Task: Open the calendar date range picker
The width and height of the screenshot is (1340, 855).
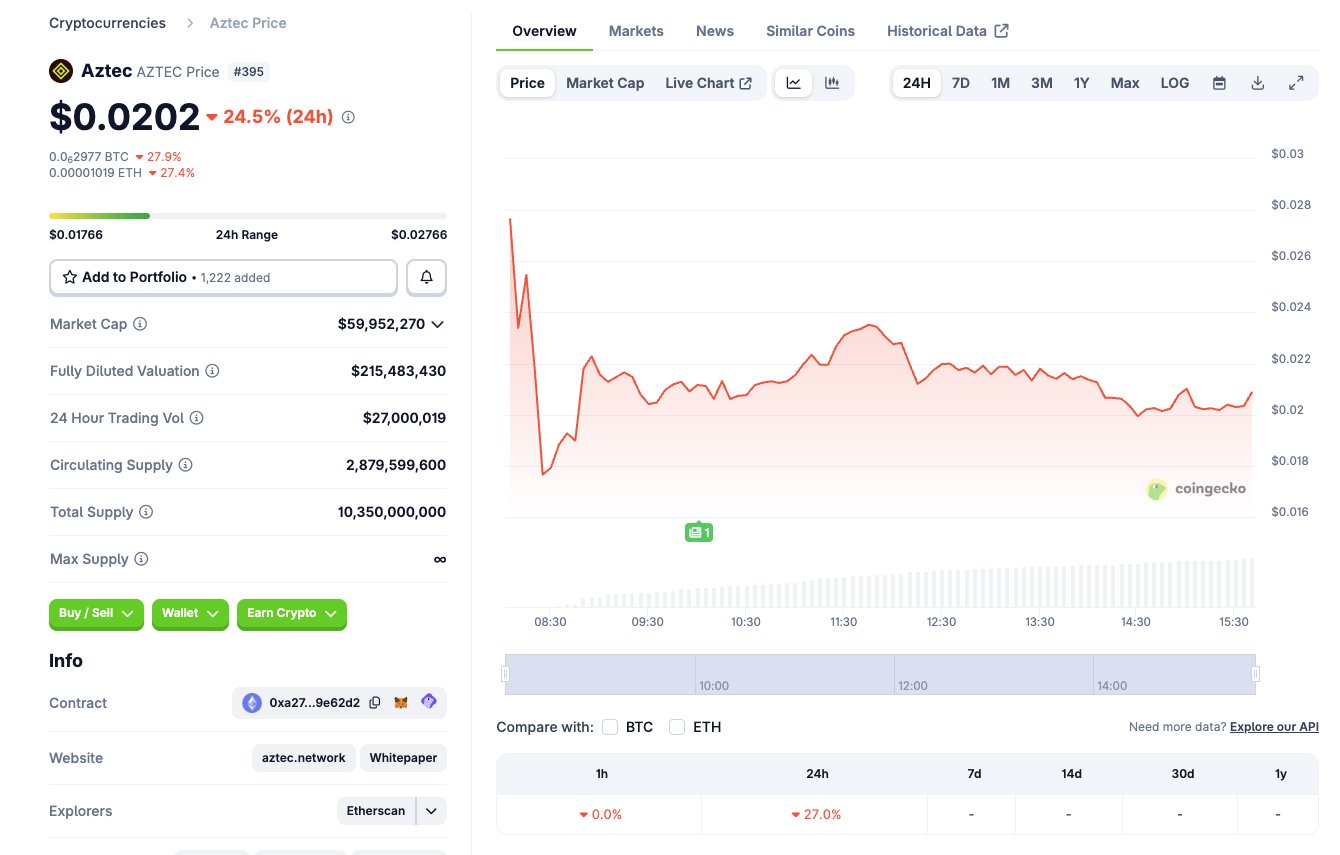Action: click(1219, 83)
